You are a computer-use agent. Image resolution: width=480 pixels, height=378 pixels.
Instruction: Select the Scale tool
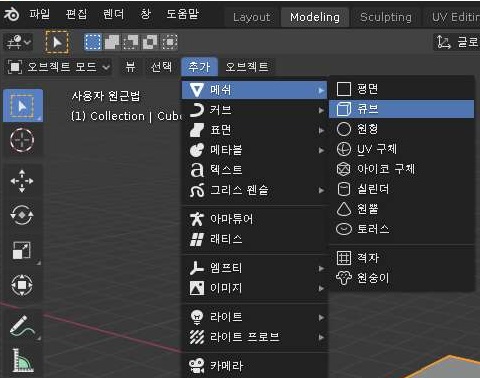[22, 250]
